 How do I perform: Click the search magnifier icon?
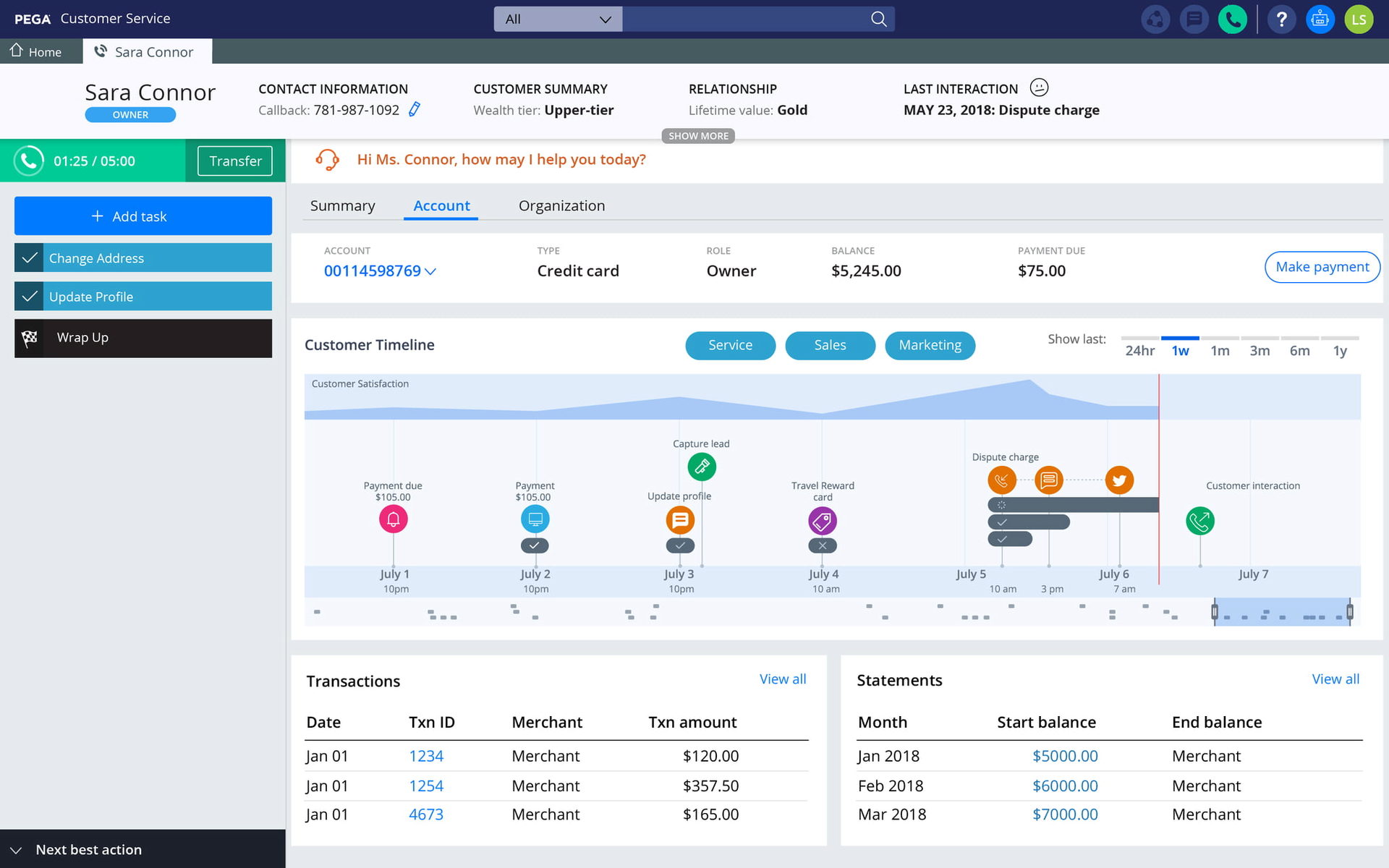(x=878, y=20)
